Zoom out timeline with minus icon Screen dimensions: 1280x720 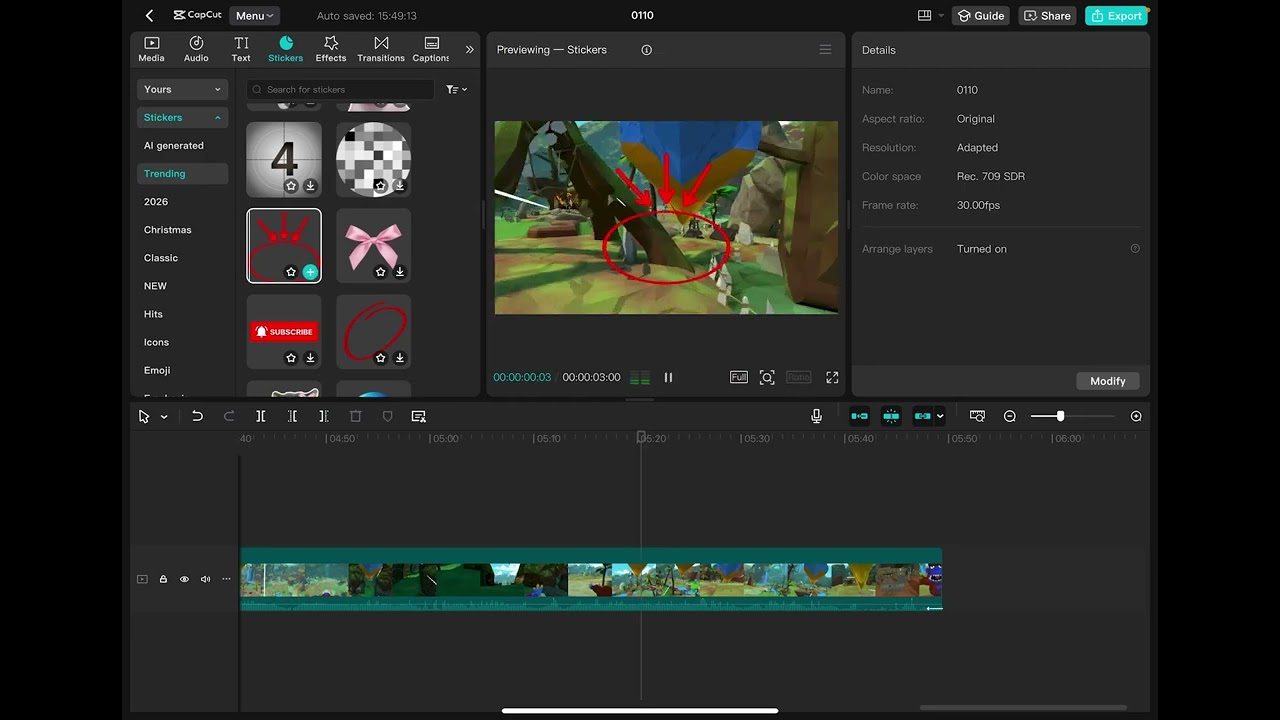tap(1010, 417)
